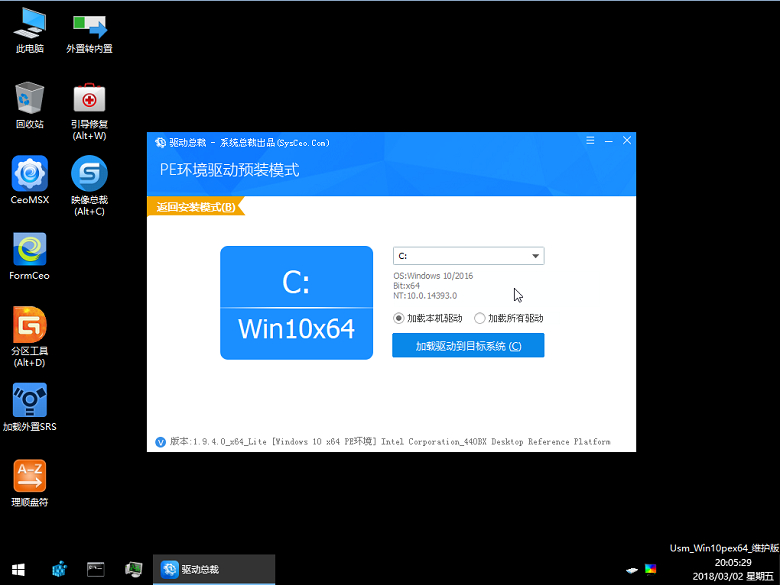The width and height of the screenshot is (780, 585).
Task: Open 映像总裁 imaging tool icon
Action: click(89, 174)
